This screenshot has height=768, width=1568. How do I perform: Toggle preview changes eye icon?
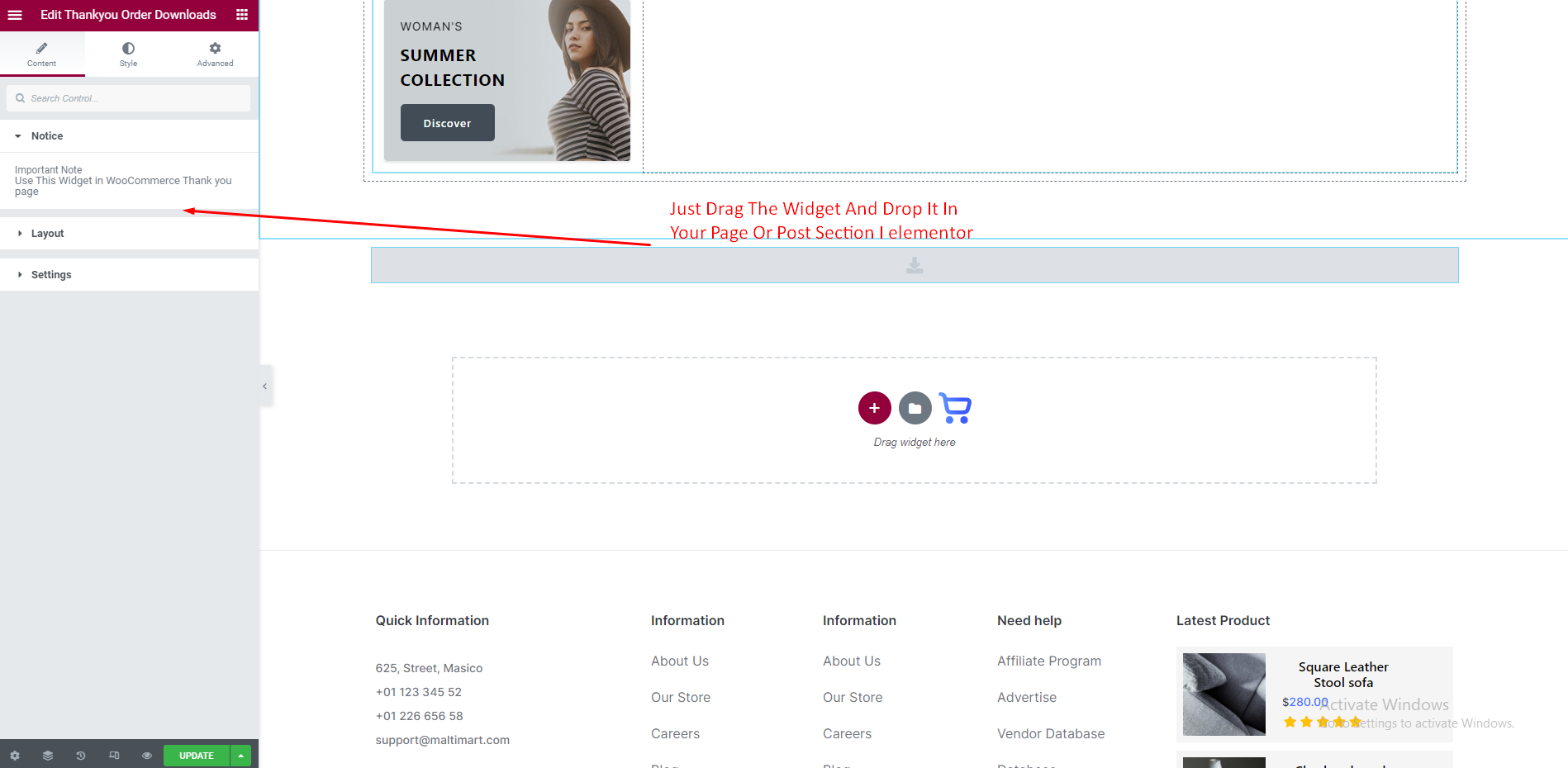(x=147, y=756)
